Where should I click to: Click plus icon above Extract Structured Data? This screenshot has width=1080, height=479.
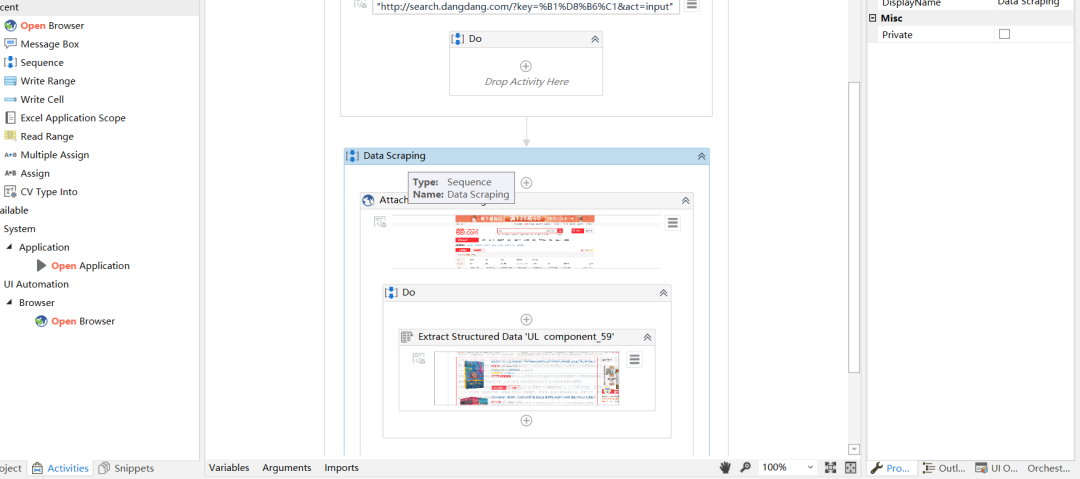(526, 320)
